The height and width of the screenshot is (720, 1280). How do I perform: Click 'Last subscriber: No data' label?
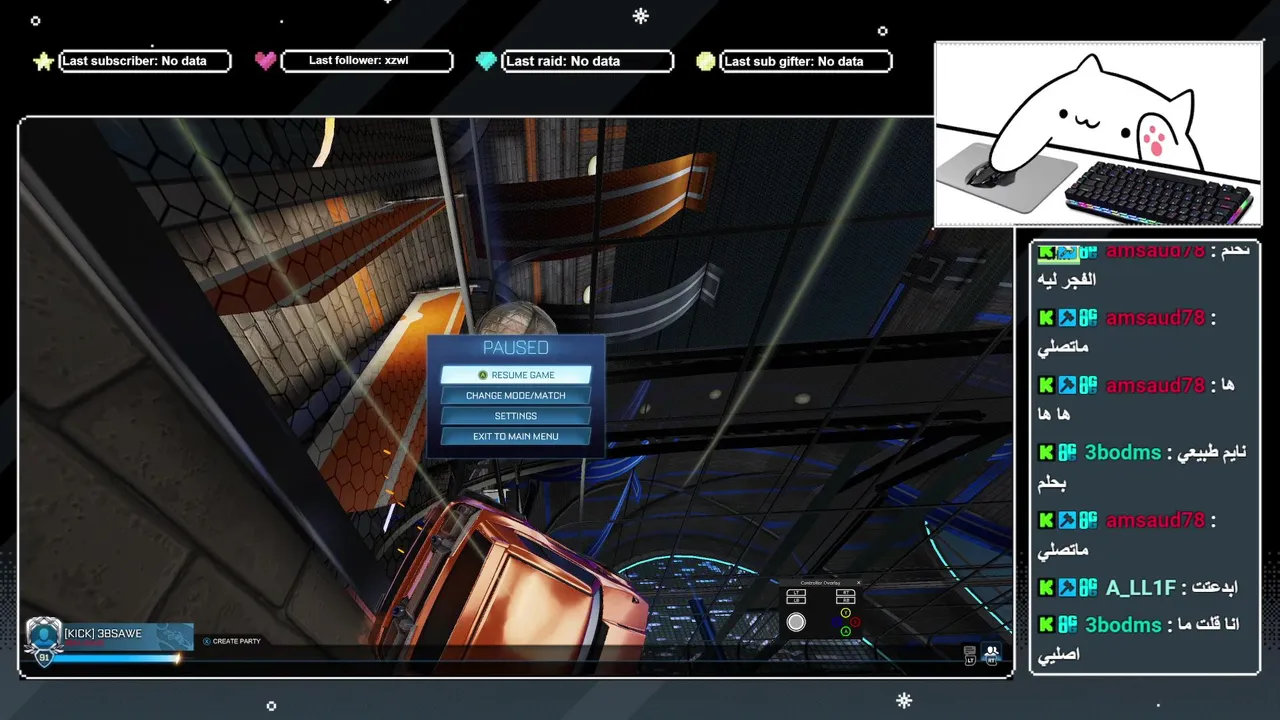click(134, 61)
